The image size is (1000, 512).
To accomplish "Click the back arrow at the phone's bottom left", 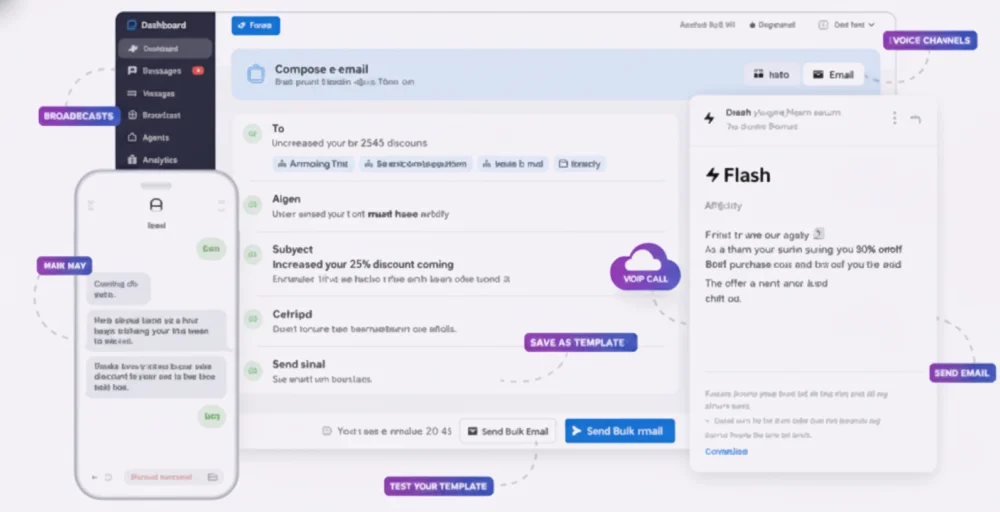I will point(95,477).
